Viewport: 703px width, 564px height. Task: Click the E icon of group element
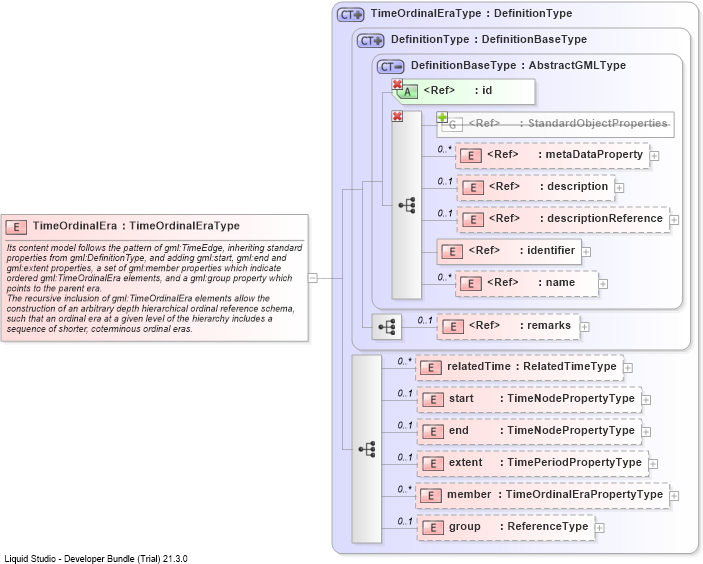(433, 528)
